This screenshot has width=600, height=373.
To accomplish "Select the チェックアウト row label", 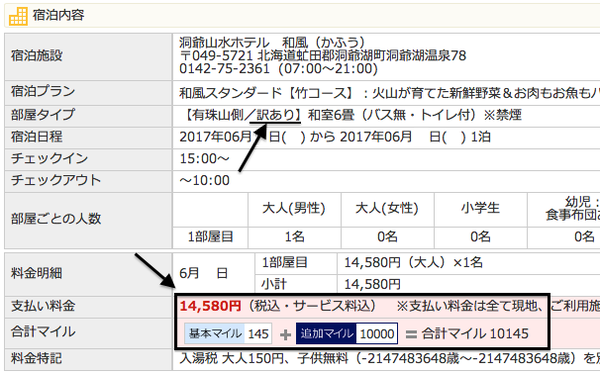I will coord(56,180).
